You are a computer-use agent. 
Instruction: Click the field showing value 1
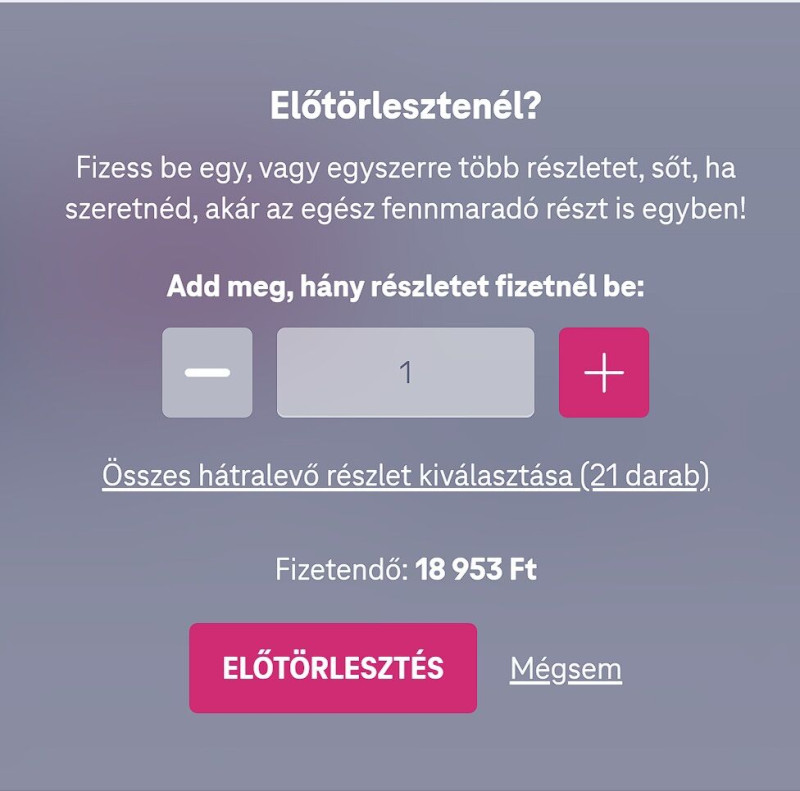[405, 372]
